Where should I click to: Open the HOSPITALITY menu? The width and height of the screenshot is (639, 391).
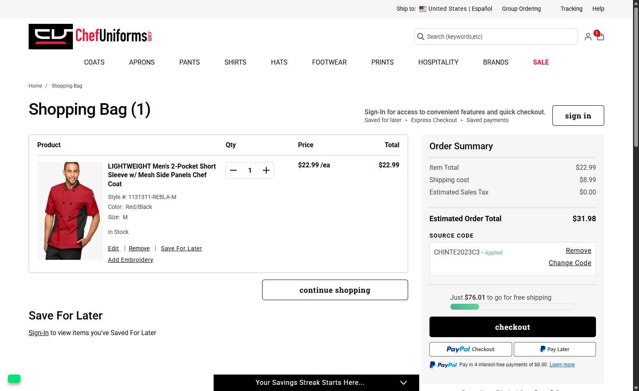438,62
